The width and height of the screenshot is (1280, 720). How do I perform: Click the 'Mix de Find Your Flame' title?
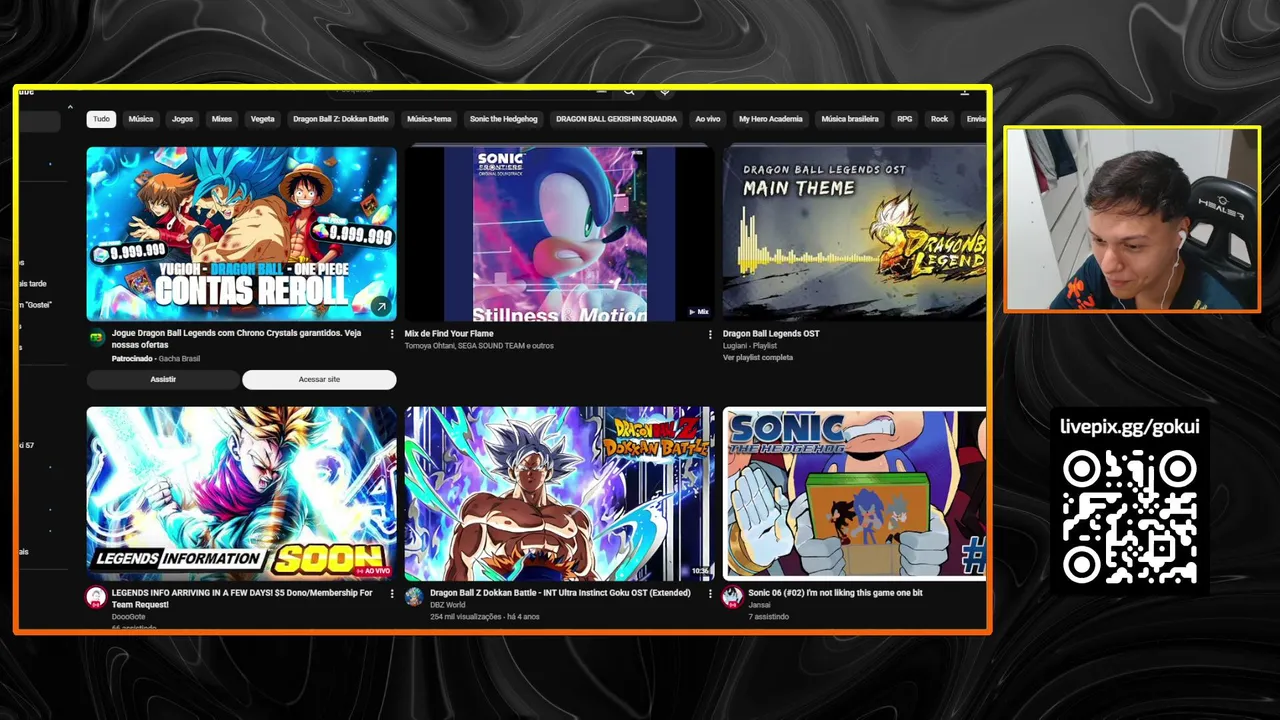click(449, 334)
